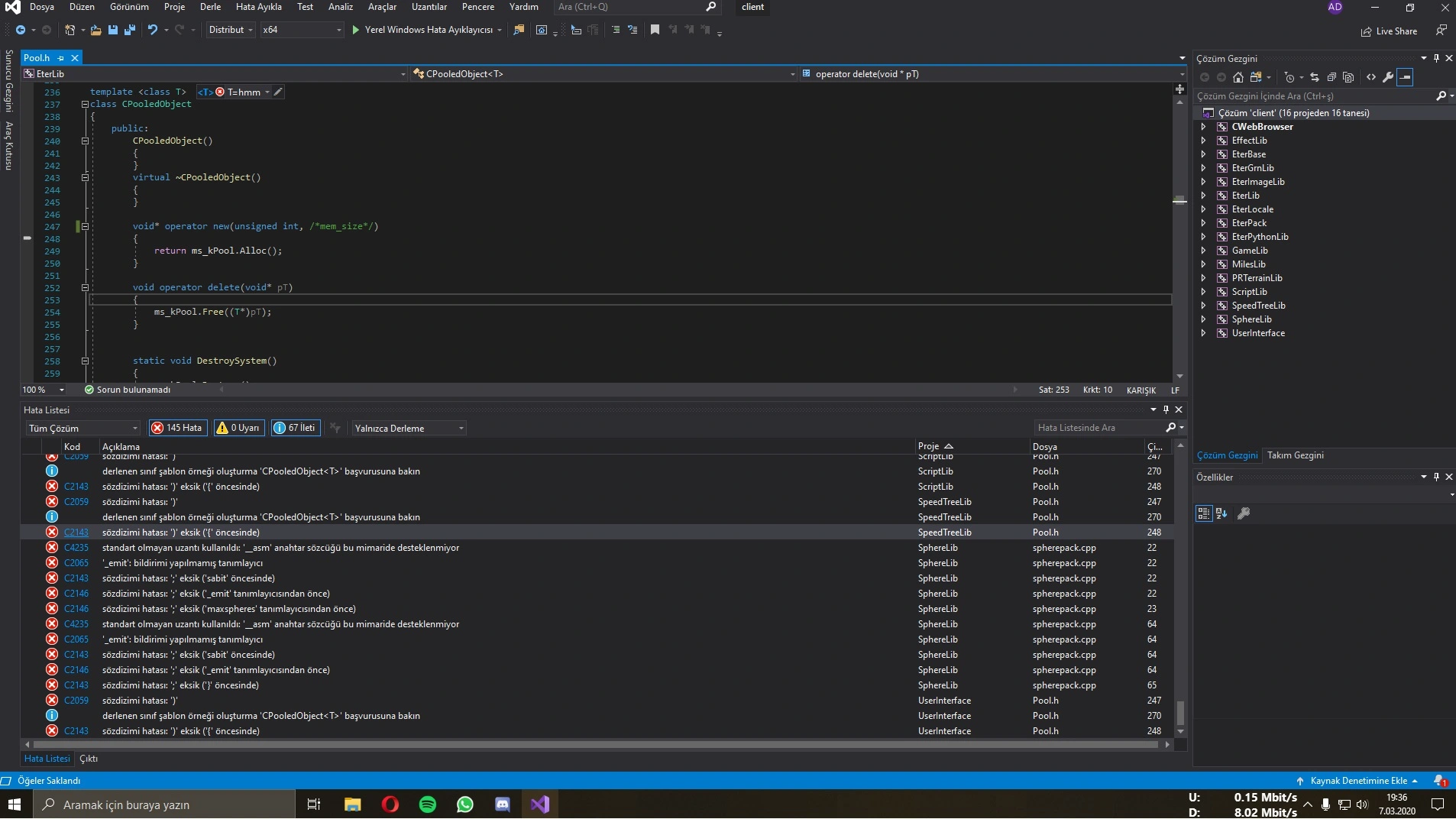Click the Home icon in Çözüm Gezgini
Screen dimensions: 1456x819
(x=1238, y=77)
